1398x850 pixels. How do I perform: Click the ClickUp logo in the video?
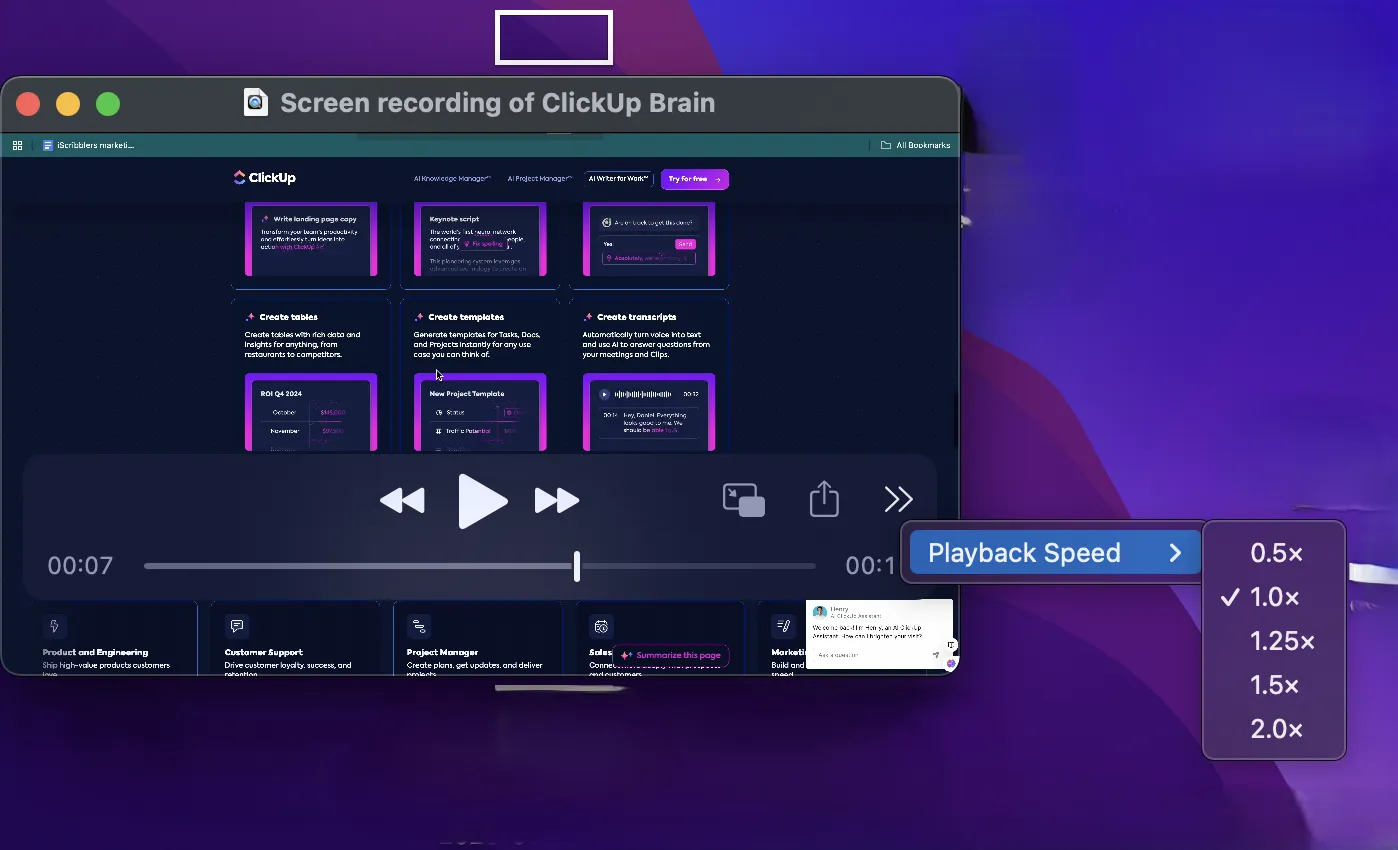pos(264,178)
